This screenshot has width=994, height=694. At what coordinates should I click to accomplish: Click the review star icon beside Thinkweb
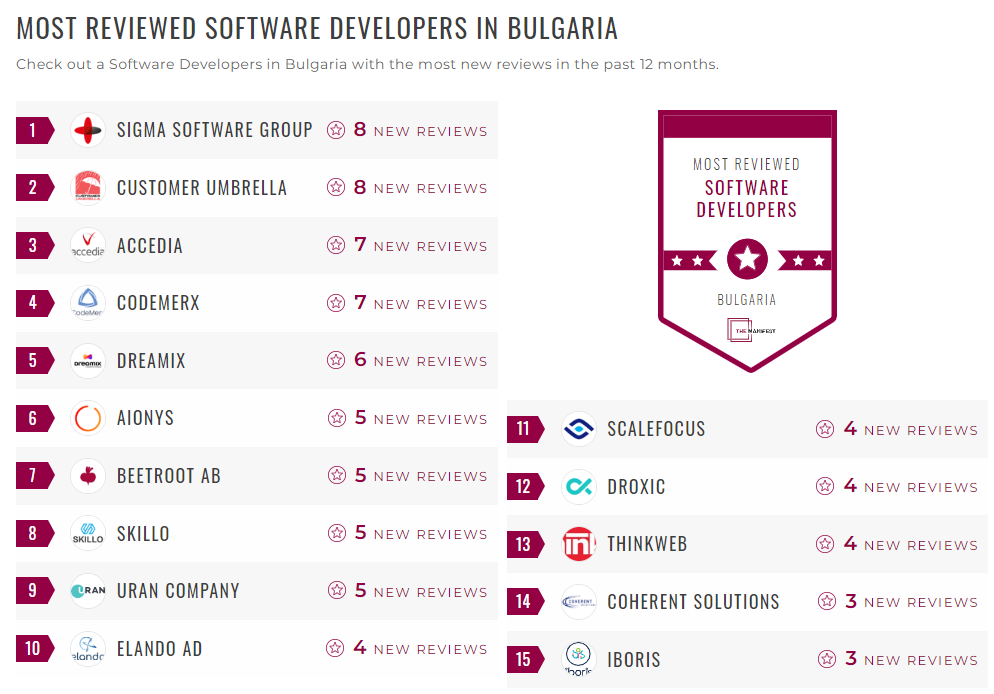pos(825,544)
